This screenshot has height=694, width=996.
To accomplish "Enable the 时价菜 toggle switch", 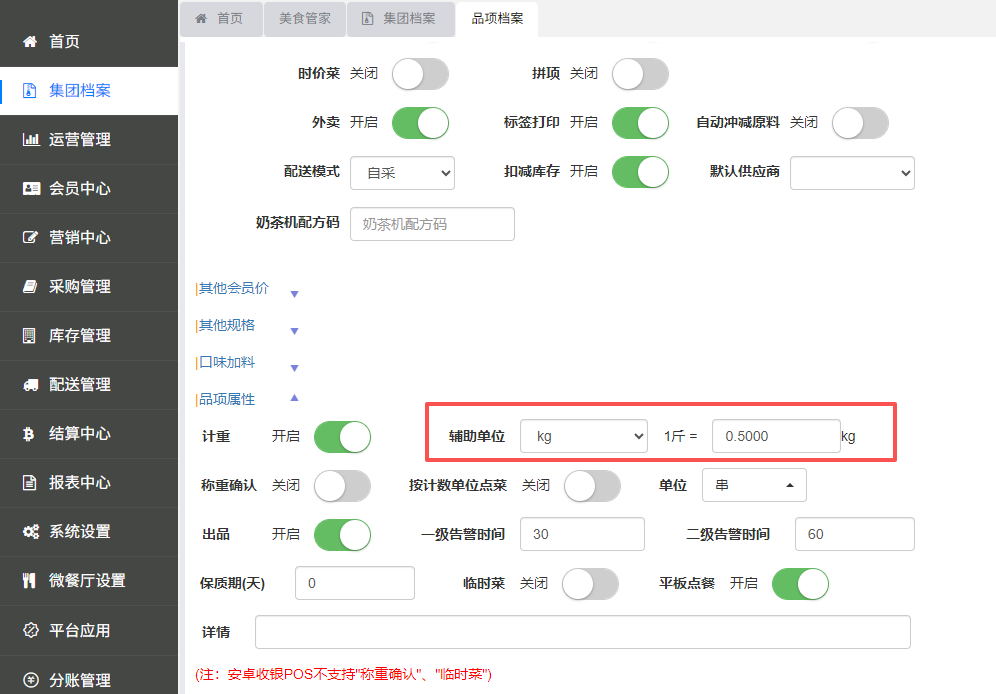I will (421, 74).
